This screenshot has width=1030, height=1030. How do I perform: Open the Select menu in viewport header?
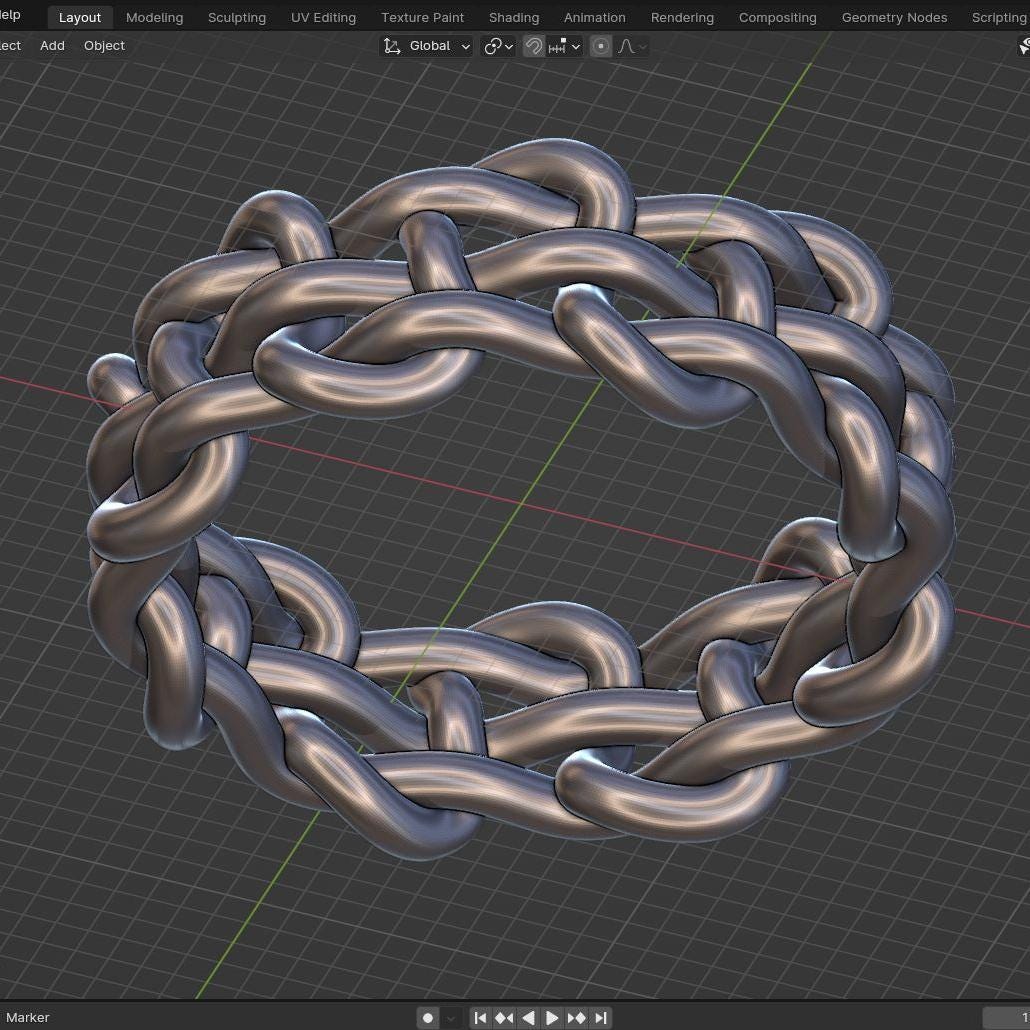coord(10,46)
